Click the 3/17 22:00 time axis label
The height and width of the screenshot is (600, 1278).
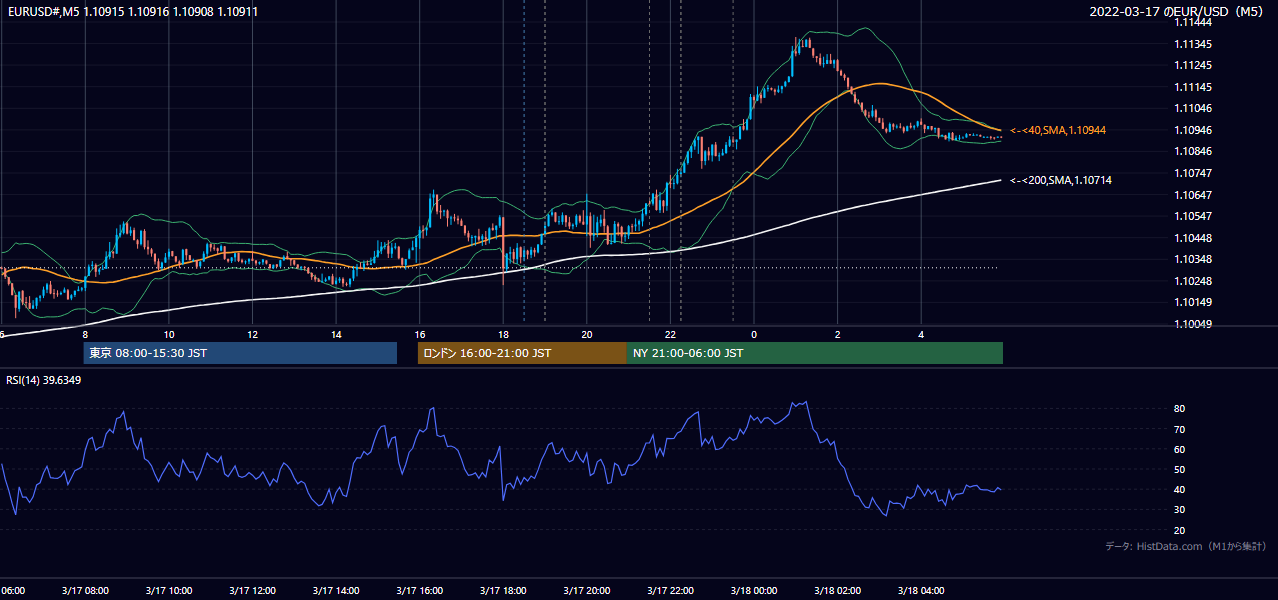670,590
